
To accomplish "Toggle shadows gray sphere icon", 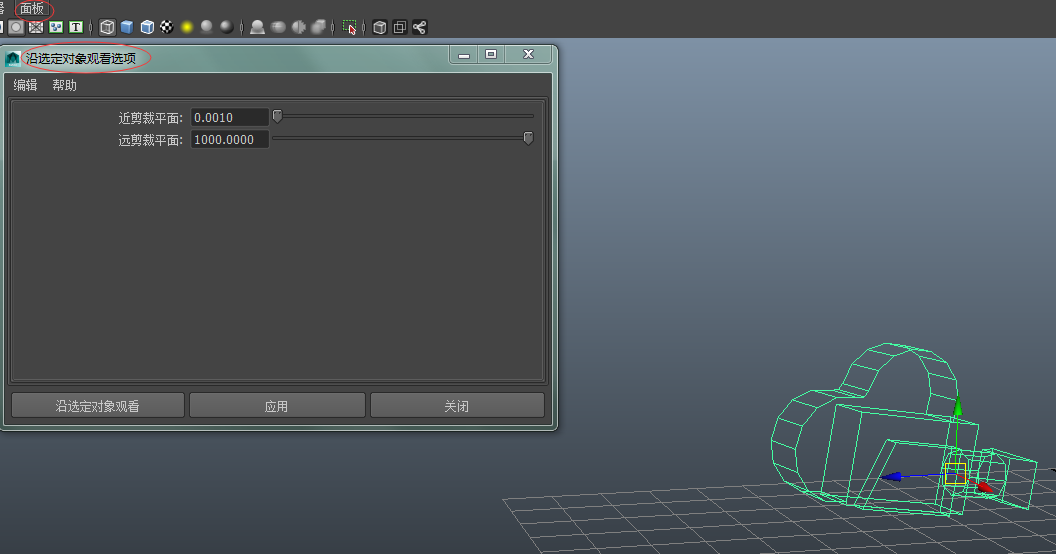I will coord(207,27).
